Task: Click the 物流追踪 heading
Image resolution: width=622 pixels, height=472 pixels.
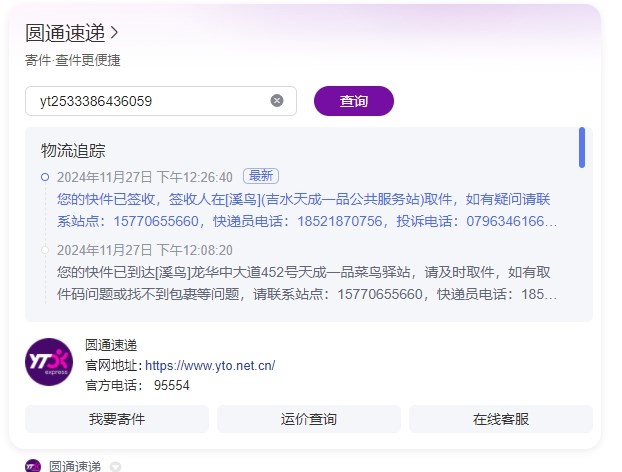Action: 73,151
